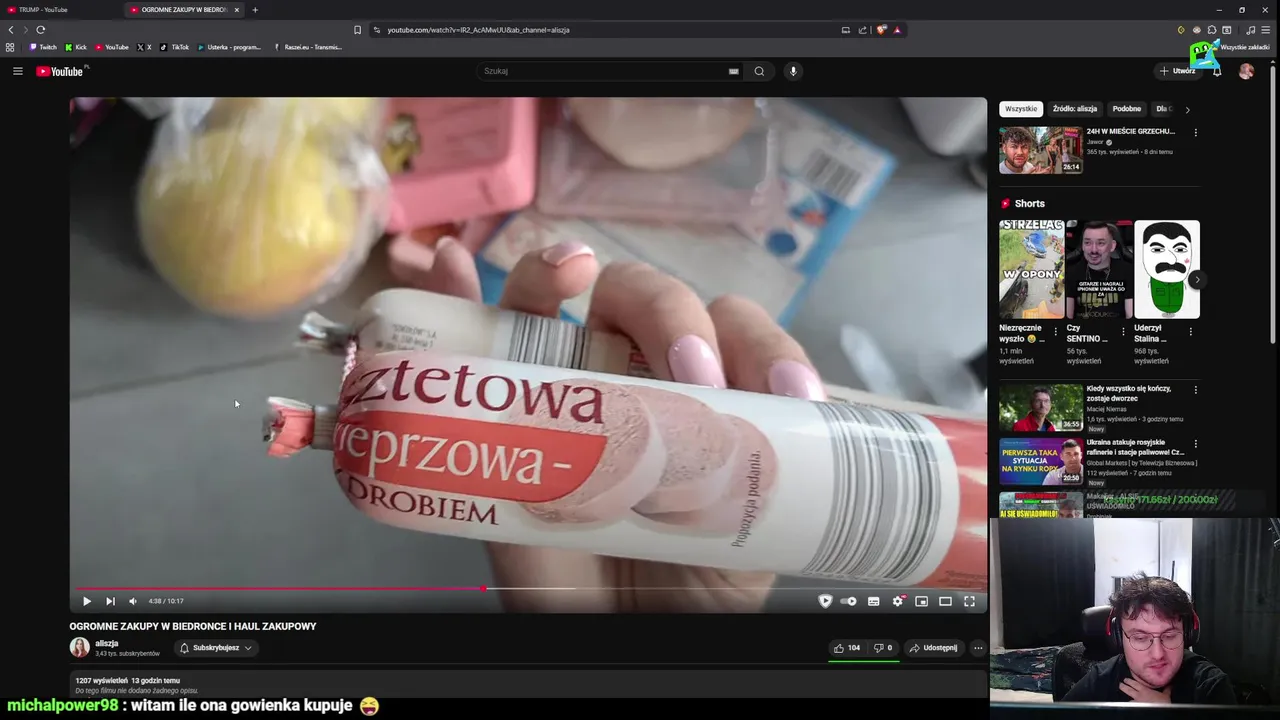Viewport: 1280px width, 720px height.
Task: Go back in browser history
Action: [11, 30]
